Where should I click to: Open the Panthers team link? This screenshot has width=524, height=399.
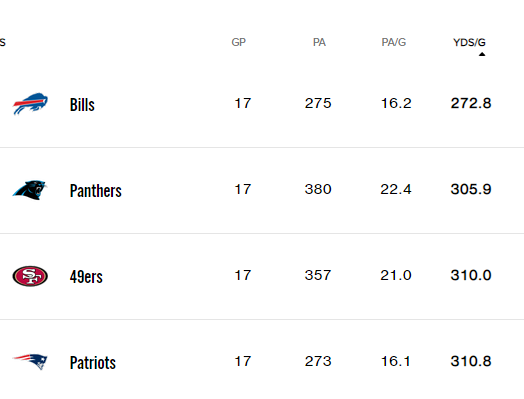point(96,191)
